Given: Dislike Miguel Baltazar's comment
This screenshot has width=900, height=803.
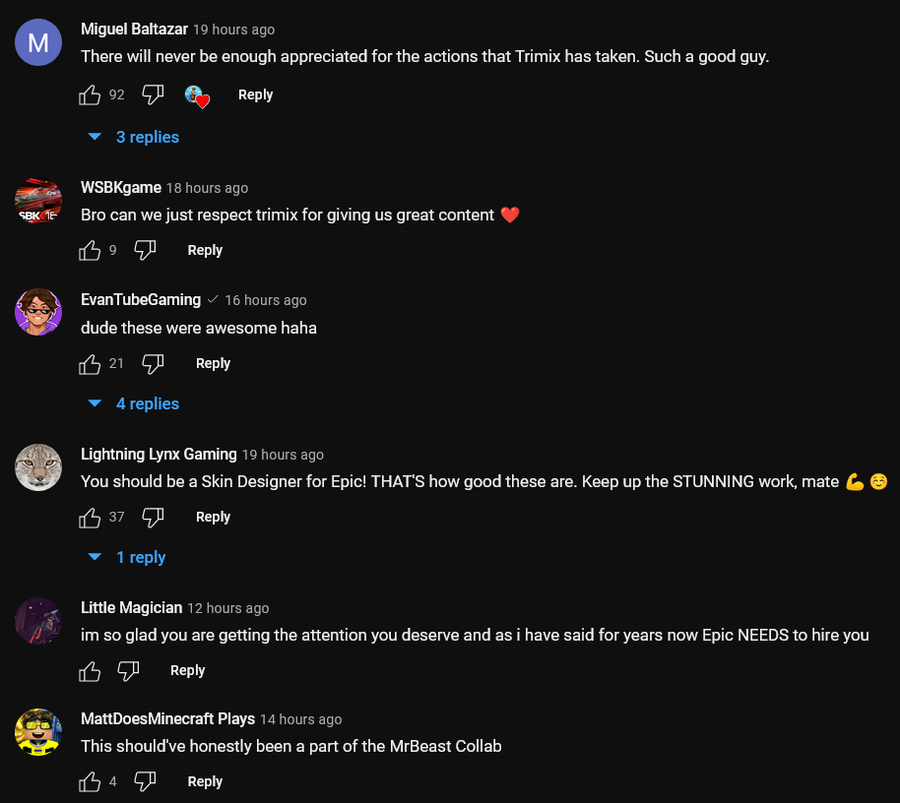Looking at the screenshot, I should point(152,95).
